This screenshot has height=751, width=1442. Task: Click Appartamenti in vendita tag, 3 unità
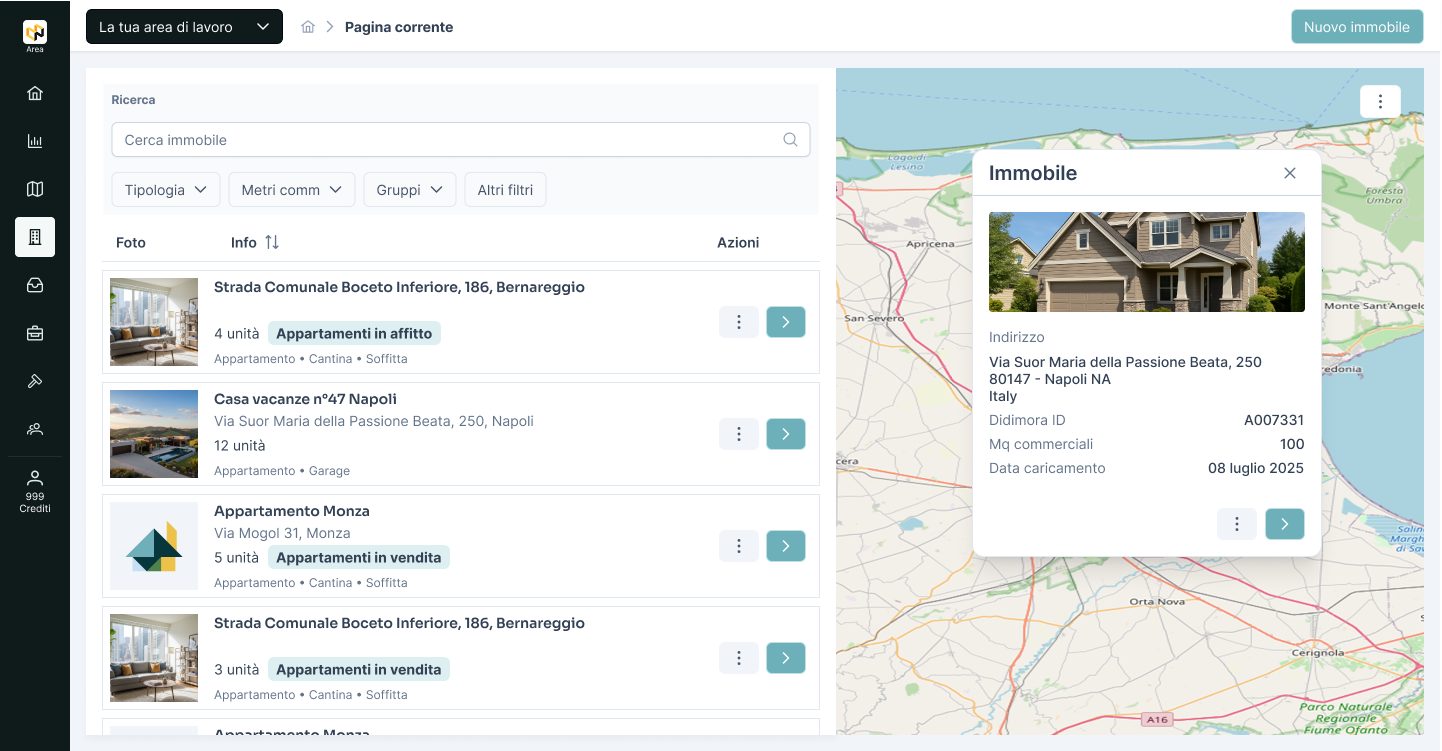(359, 670)
